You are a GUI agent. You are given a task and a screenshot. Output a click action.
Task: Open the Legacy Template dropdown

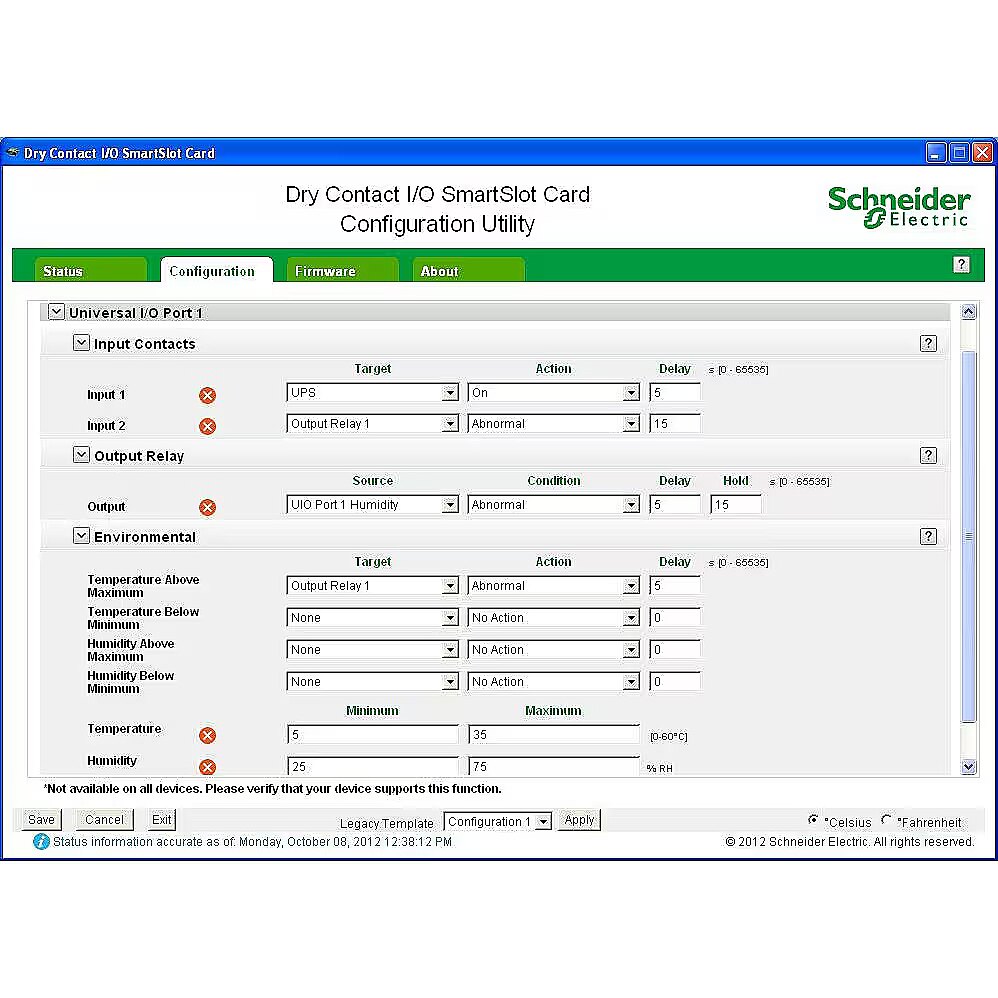(498, 822)
